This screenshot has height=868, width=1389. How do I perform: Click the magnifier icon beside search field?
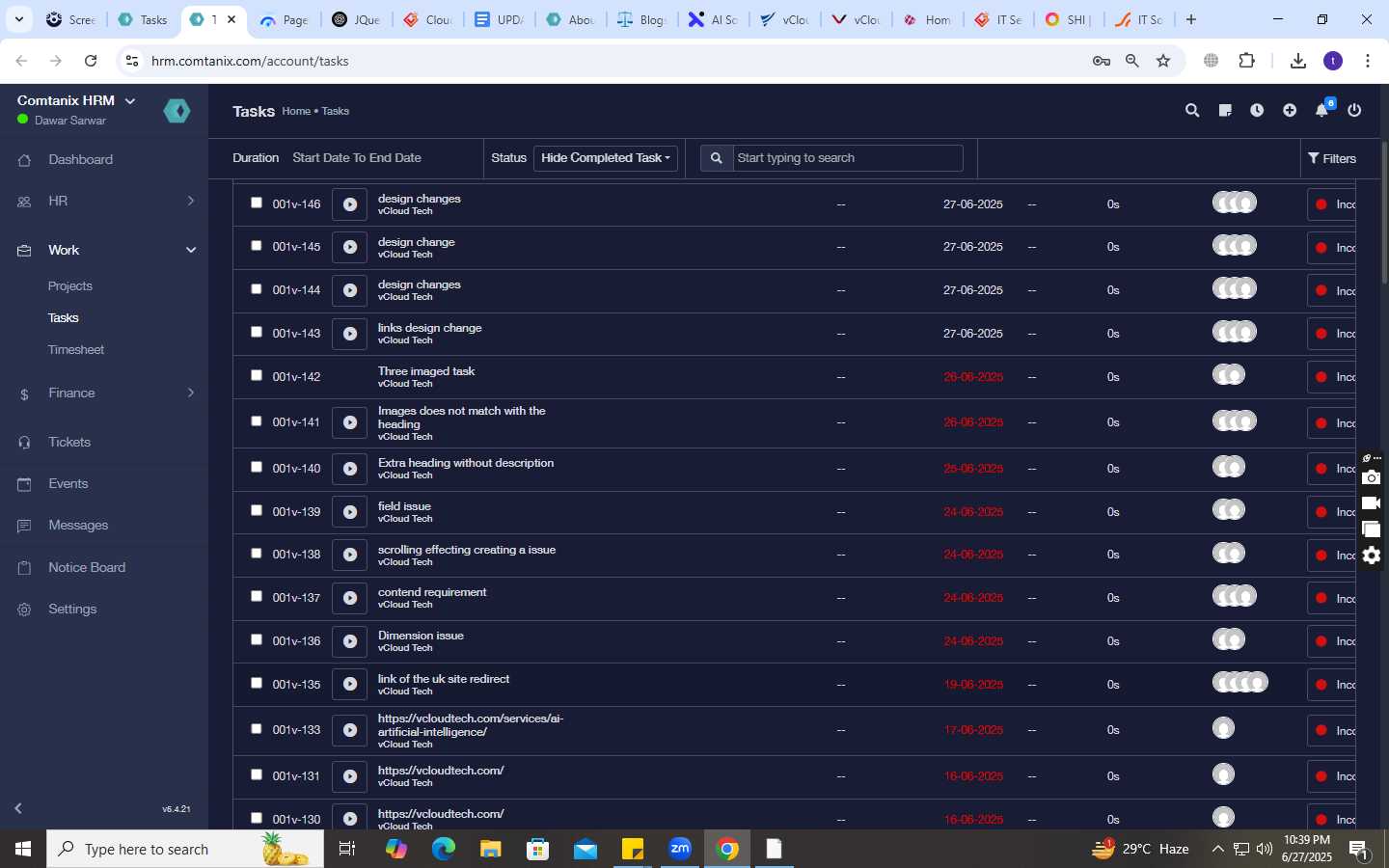coord(716,158)
